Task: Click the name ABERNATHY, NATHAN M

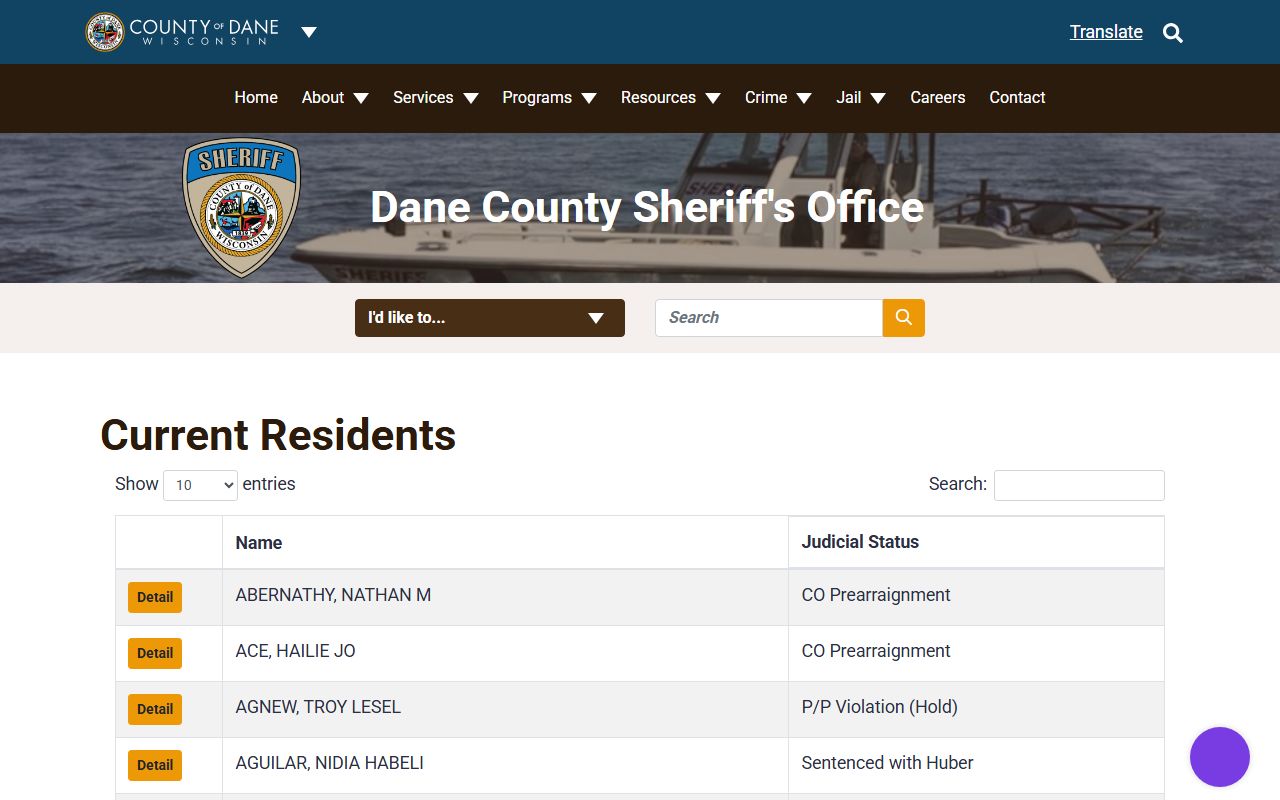Action: tap(333, 595)
